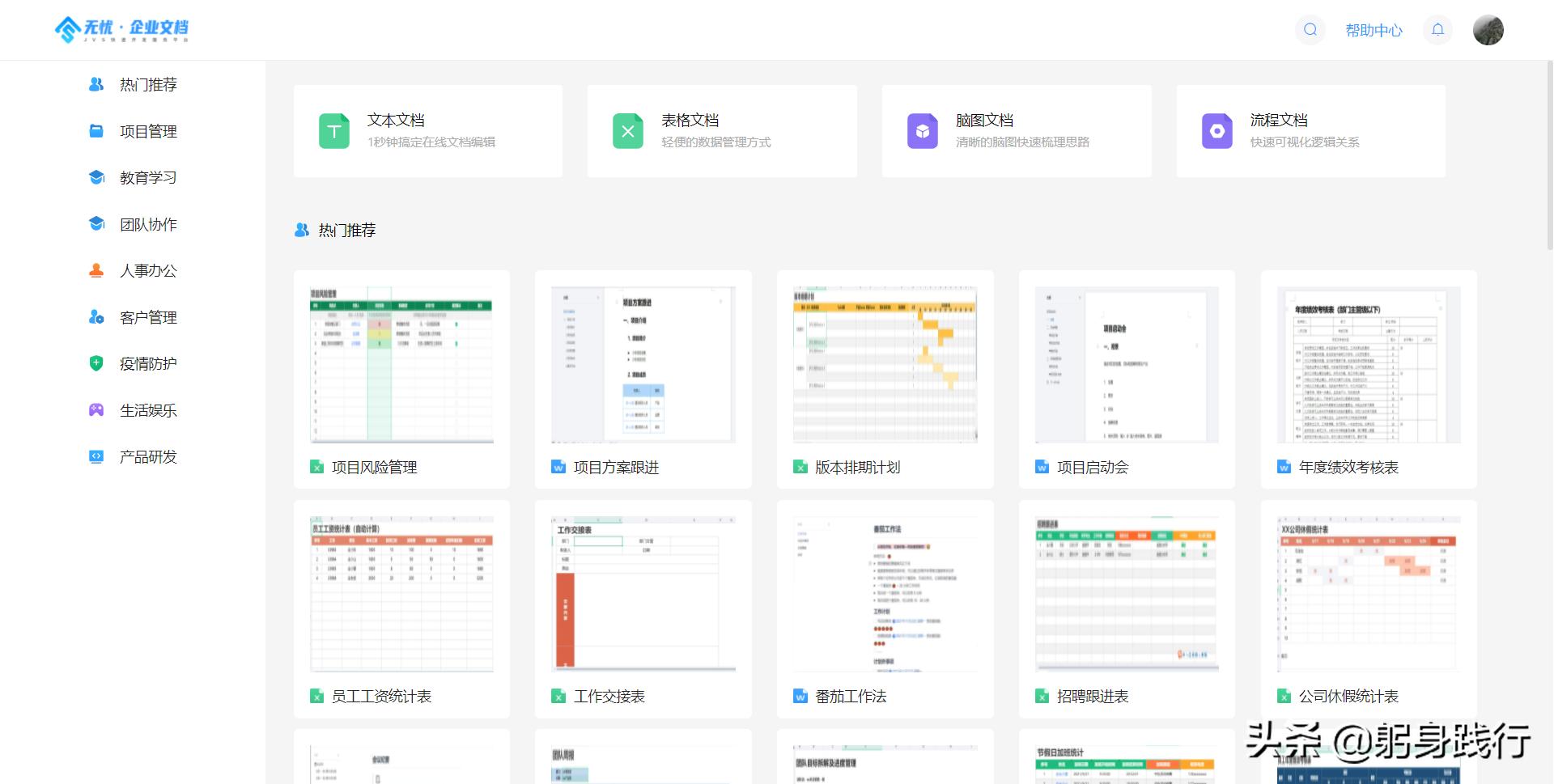Click the 项目风险管理 title text
This screenshot has height=784, width=1554.
(375, 467)
